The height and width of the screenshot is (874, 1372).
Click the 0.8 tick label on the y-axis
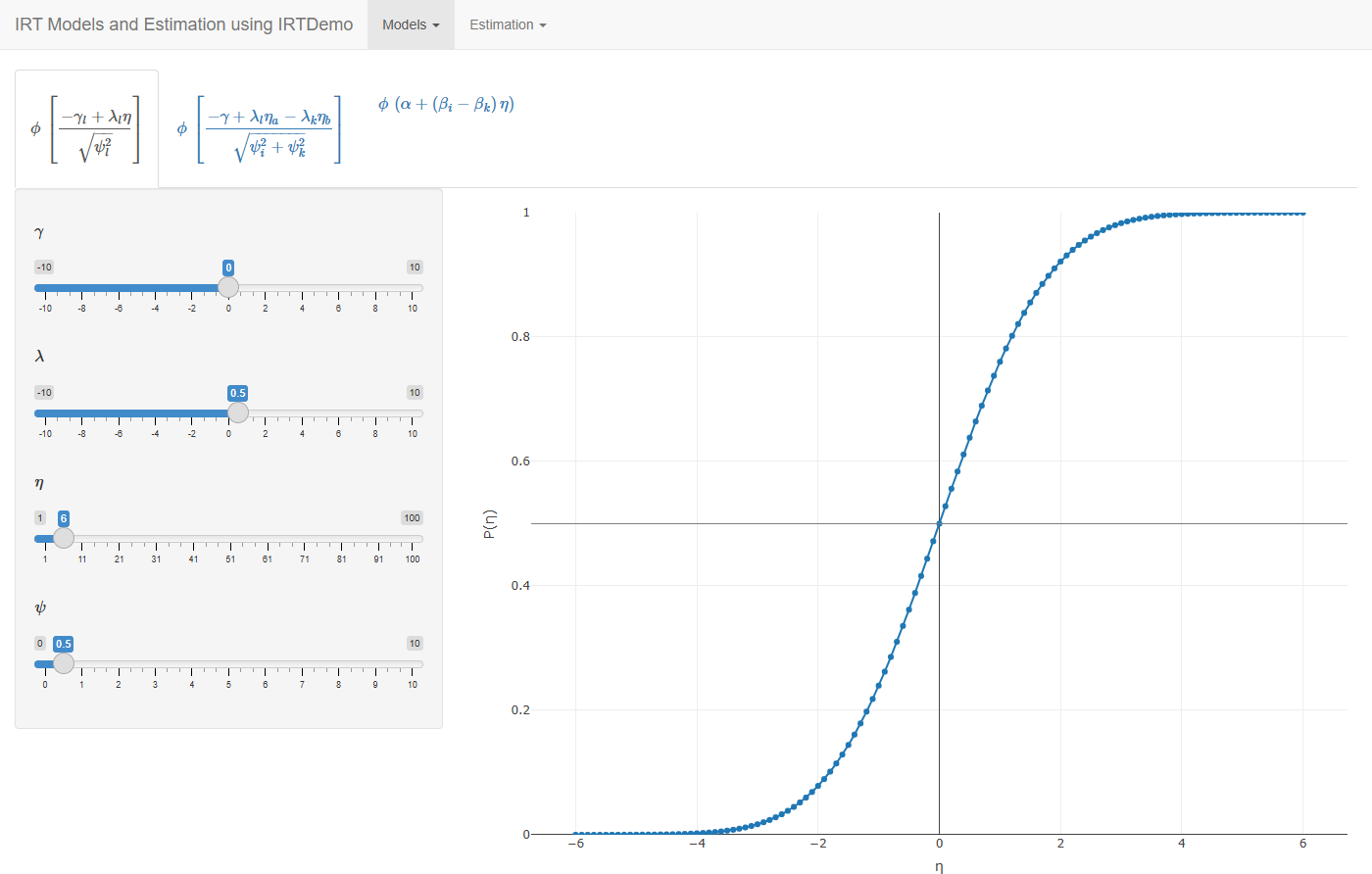coord(520,337)
